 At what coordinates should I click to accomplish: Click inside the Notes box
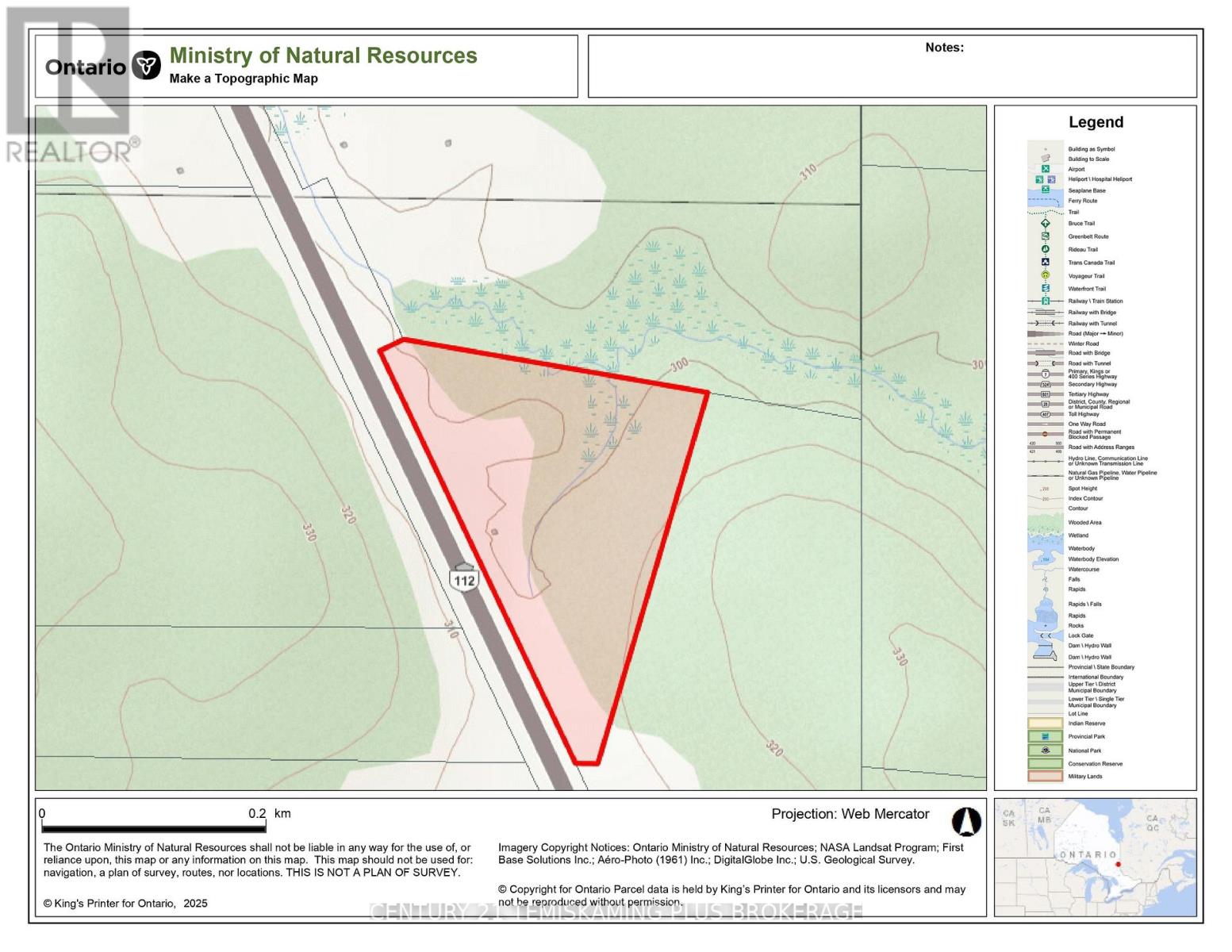coord(892,71)
